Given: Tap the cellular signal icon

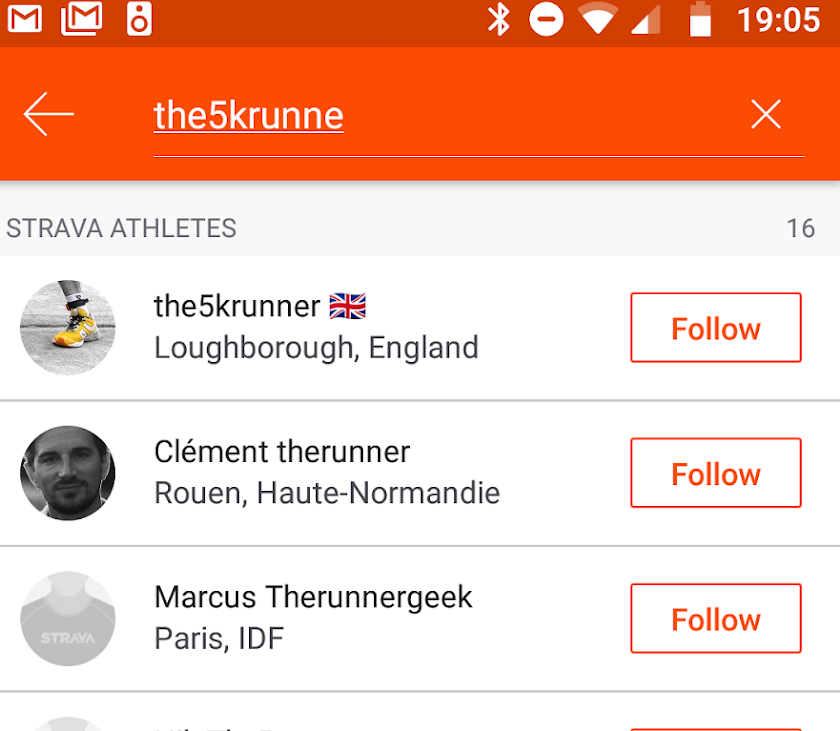Looking at the screenshot, I should pyautogui.click(x=647, y=20).
